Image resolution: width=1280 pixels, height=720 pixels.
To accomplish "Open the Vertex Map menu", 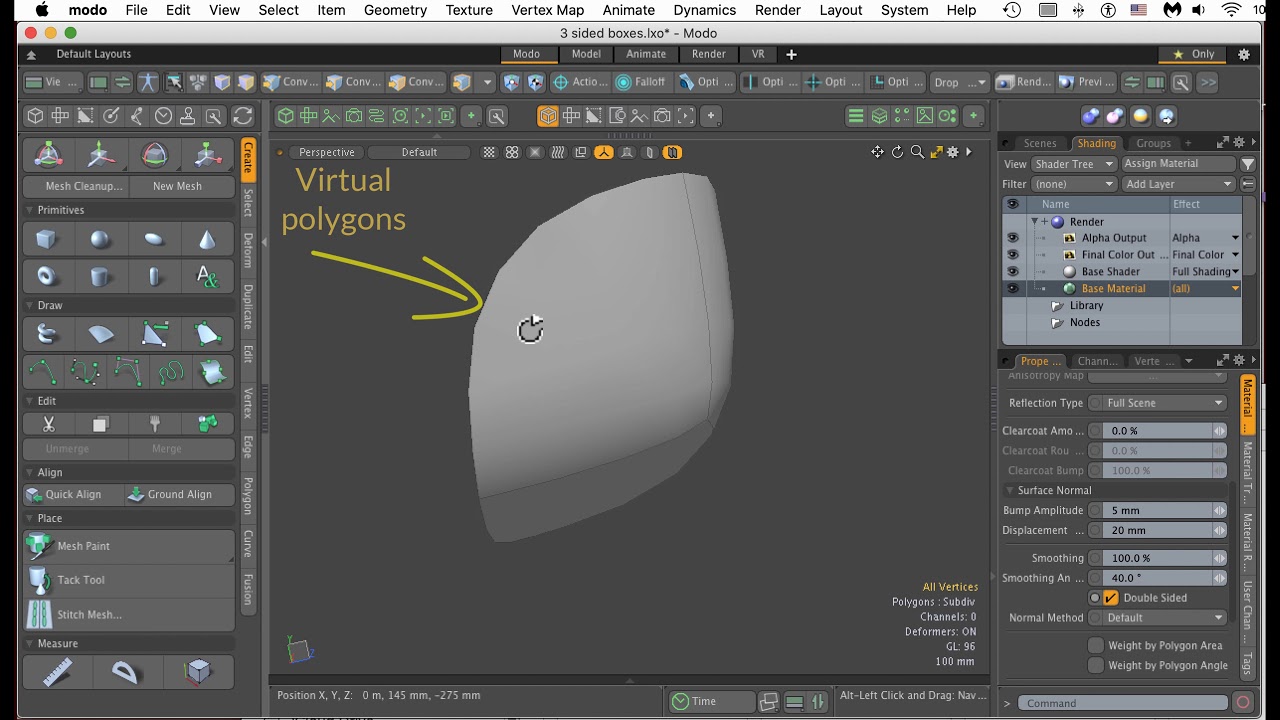I will click(547, 10).
